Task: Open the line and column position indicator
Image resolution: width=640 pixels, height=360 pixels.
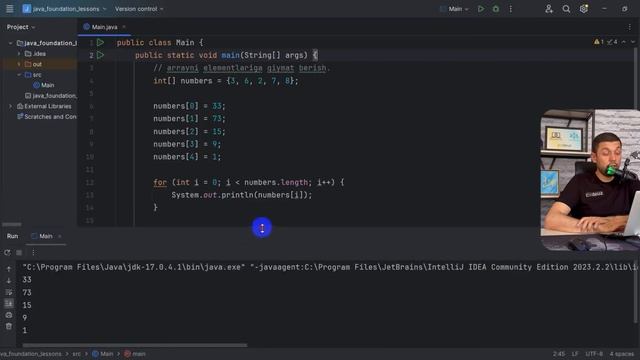Action: [559, 354]
